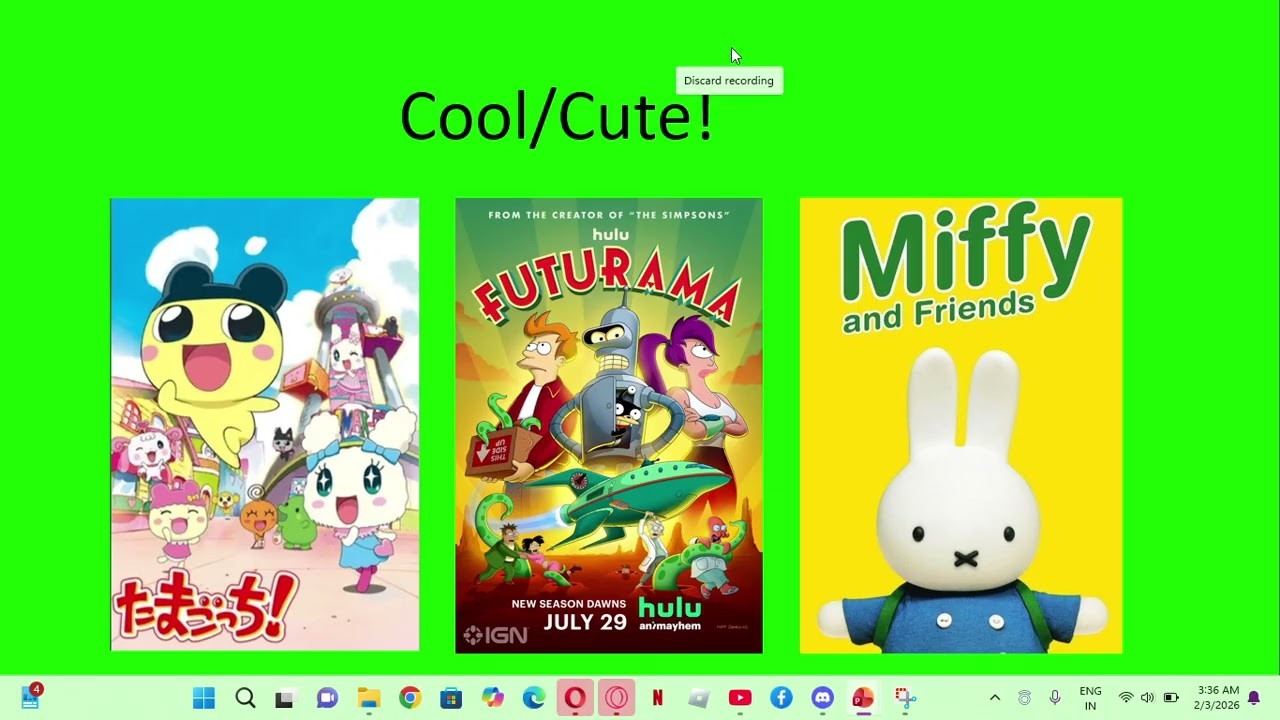The image size is (1280, 720).
Task: Open Discord from the taskbar
Action: pyautogui.click(x=823, y=698)
